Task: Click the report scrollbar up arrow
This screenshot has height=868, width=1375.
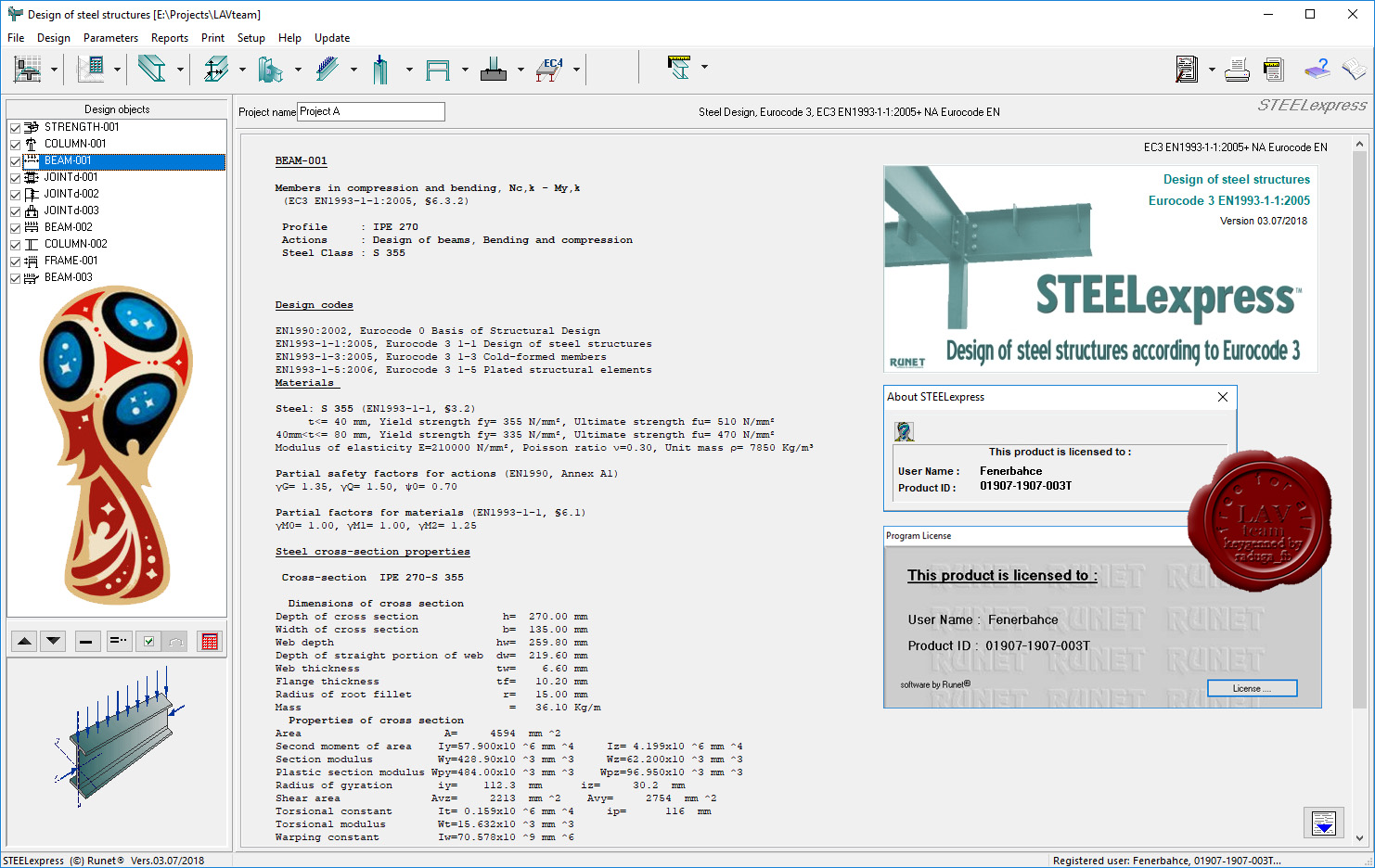Action: click(x=1360, y=144)
